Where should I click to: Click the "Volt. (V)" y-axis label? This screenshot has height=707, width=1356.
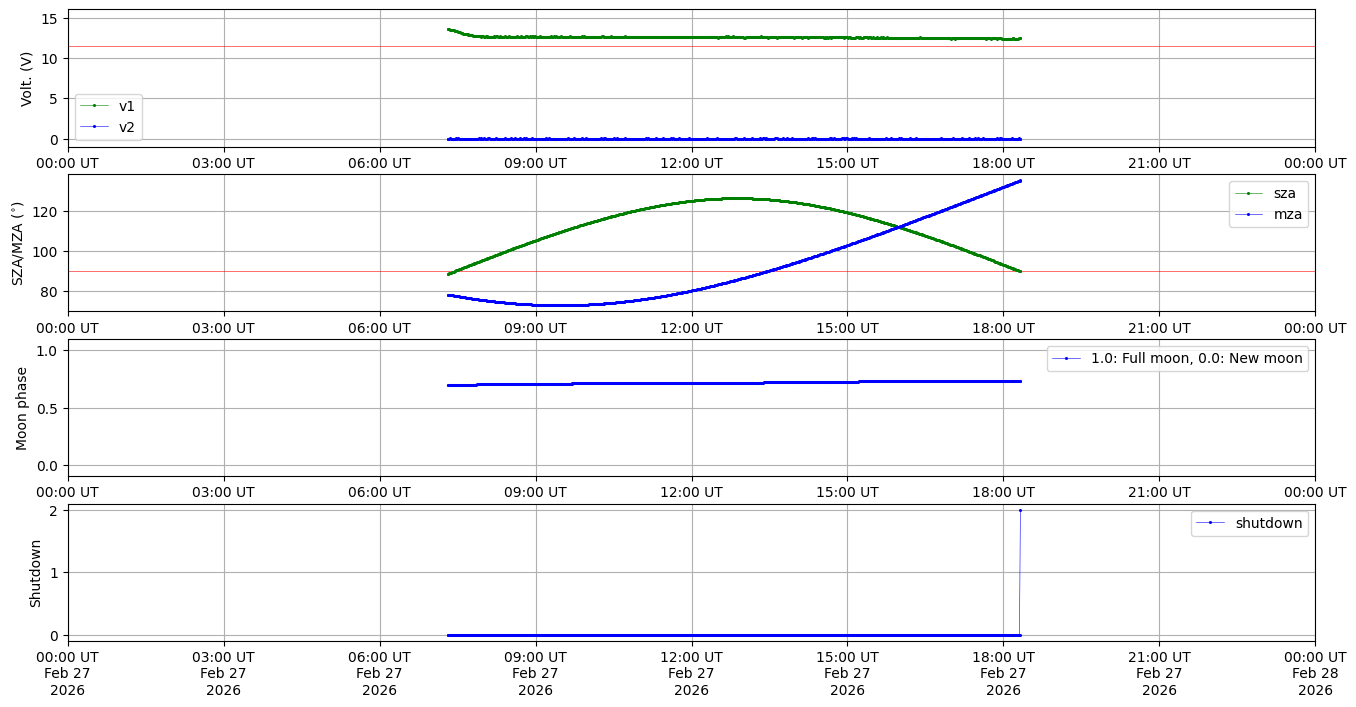coord(27,78)
